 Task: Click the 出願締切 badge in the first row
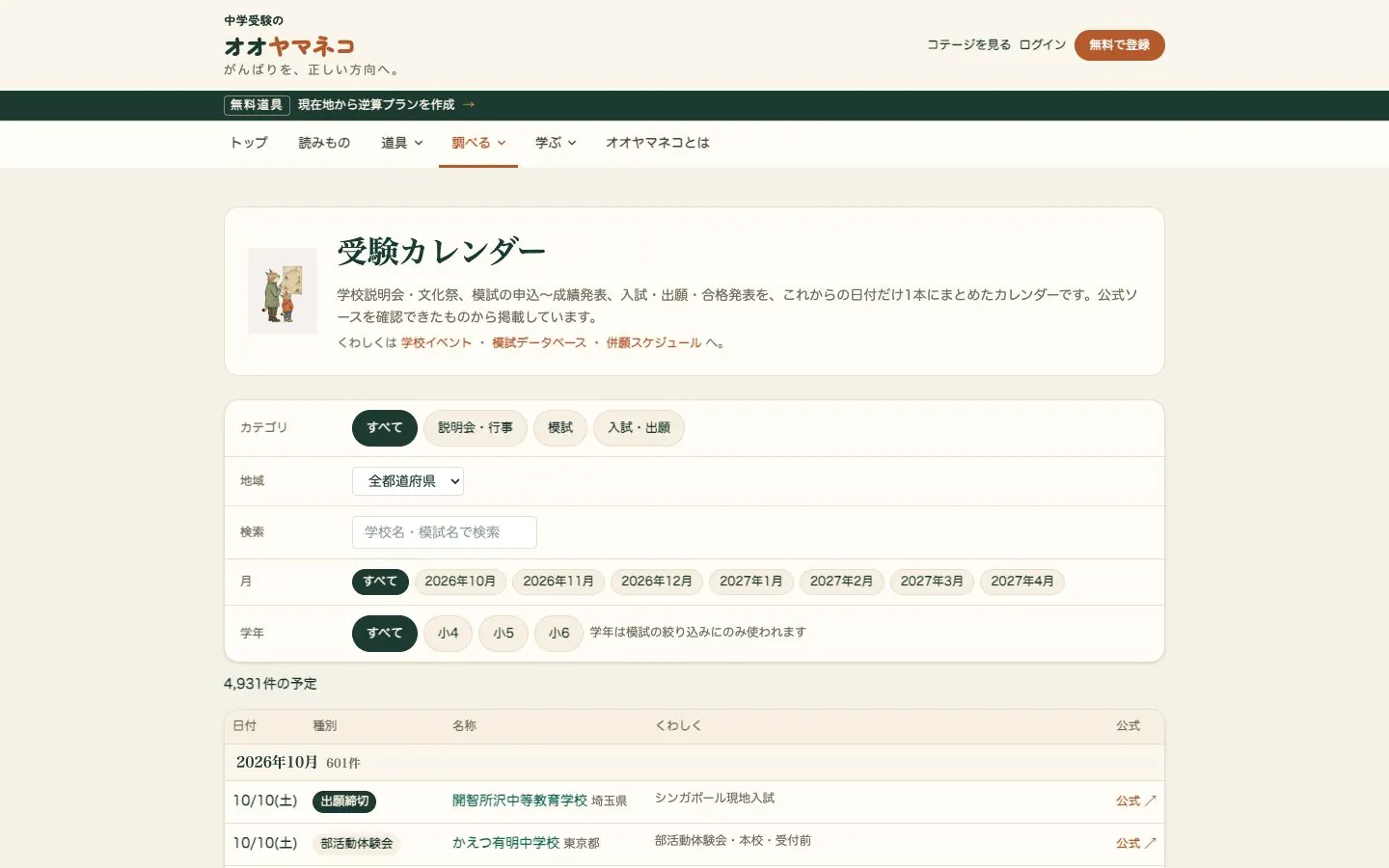tap(344, 801)
